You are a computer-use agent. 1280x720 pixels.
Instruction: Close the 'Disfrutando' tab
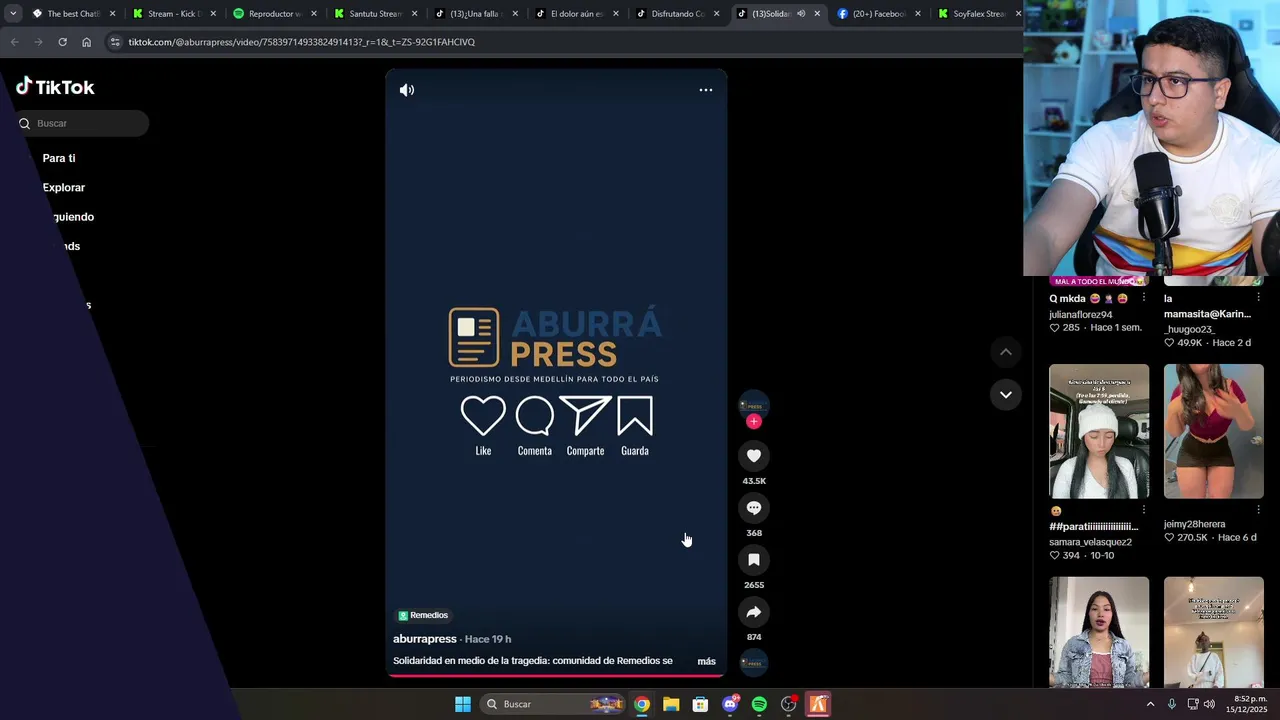click(x=716, y=14)
